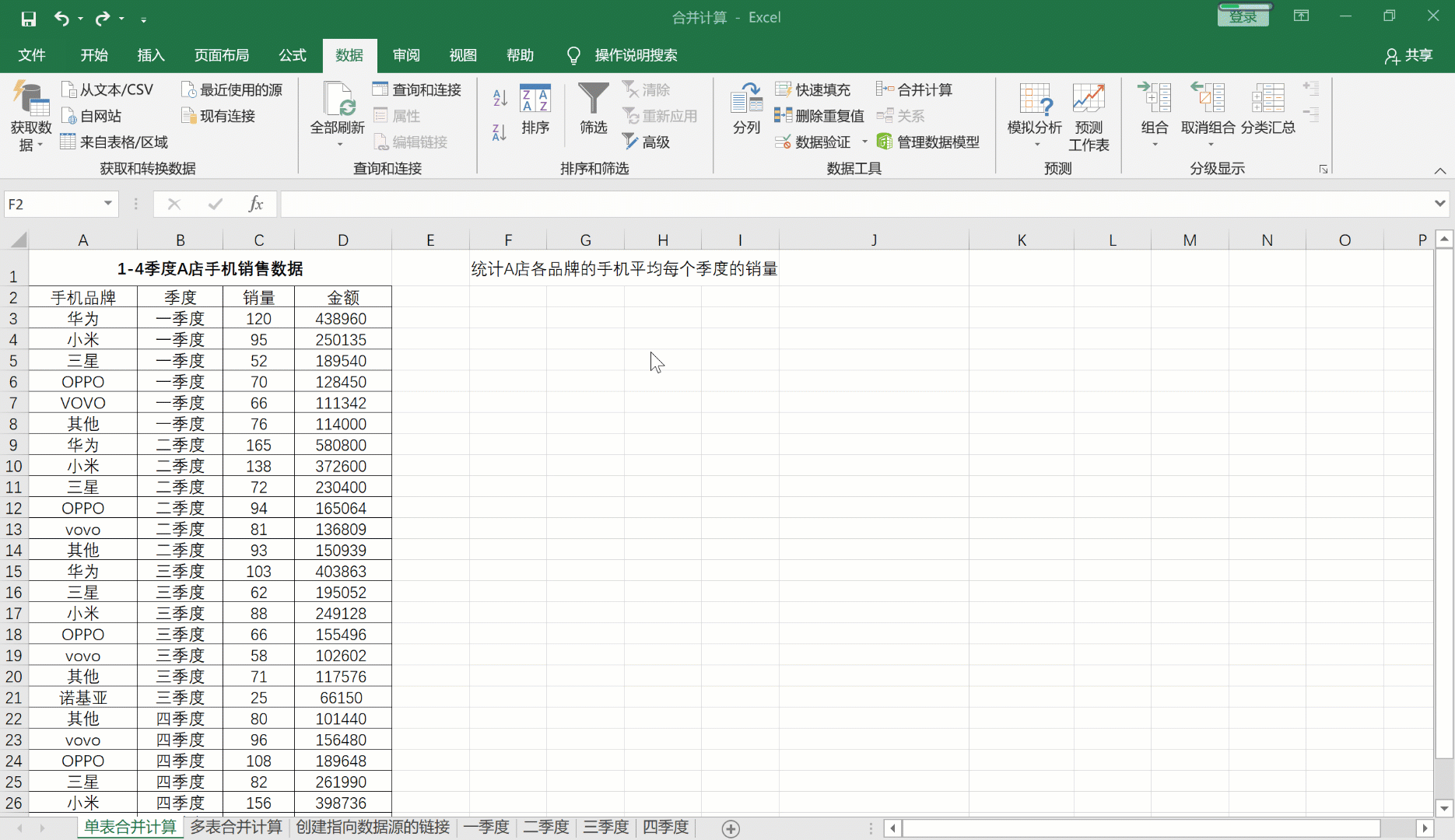The height and width of the screenshot is (840, 1455).
Task: Open Data Validation (数据验证) tool
Action: [x=812, y=142]
